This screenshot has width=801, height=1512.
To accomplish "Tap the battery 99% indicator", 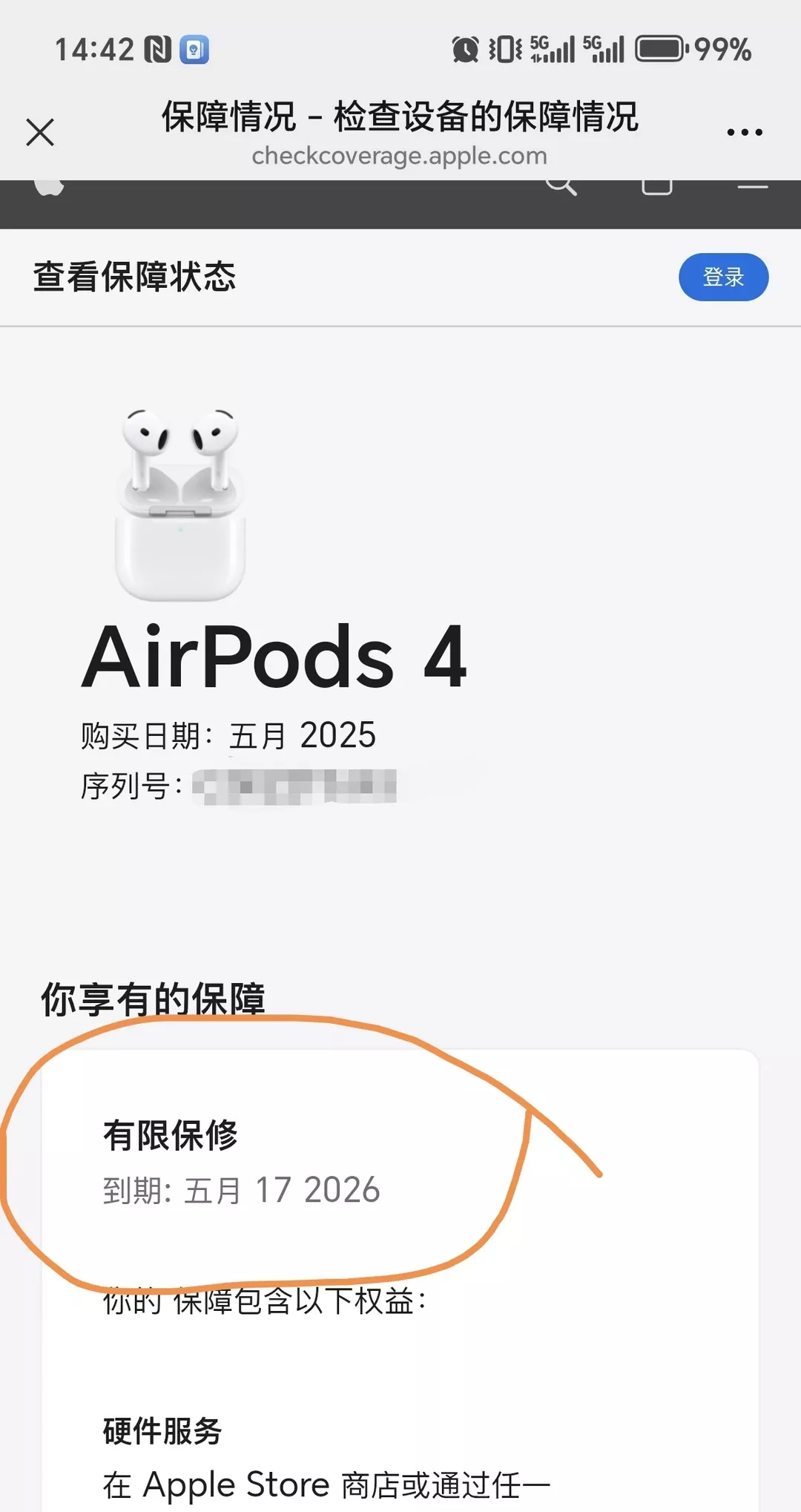I will (693, 50).
